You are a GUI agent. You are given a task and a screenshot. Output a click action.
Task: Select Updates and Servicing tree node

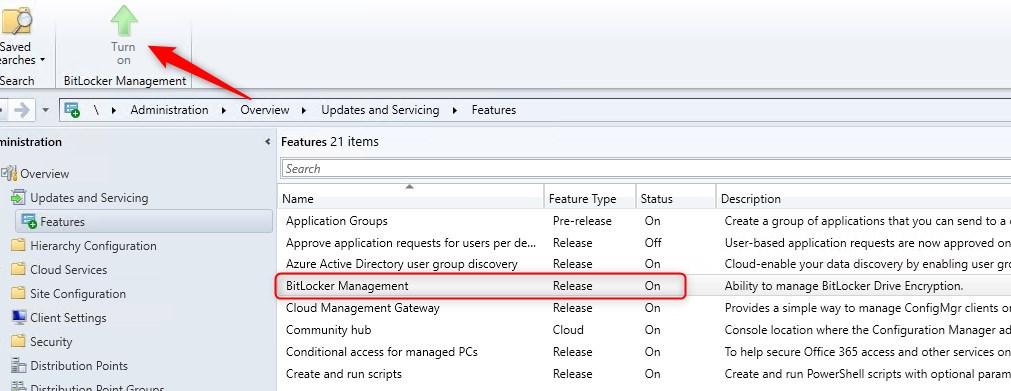tap(89, 197)
